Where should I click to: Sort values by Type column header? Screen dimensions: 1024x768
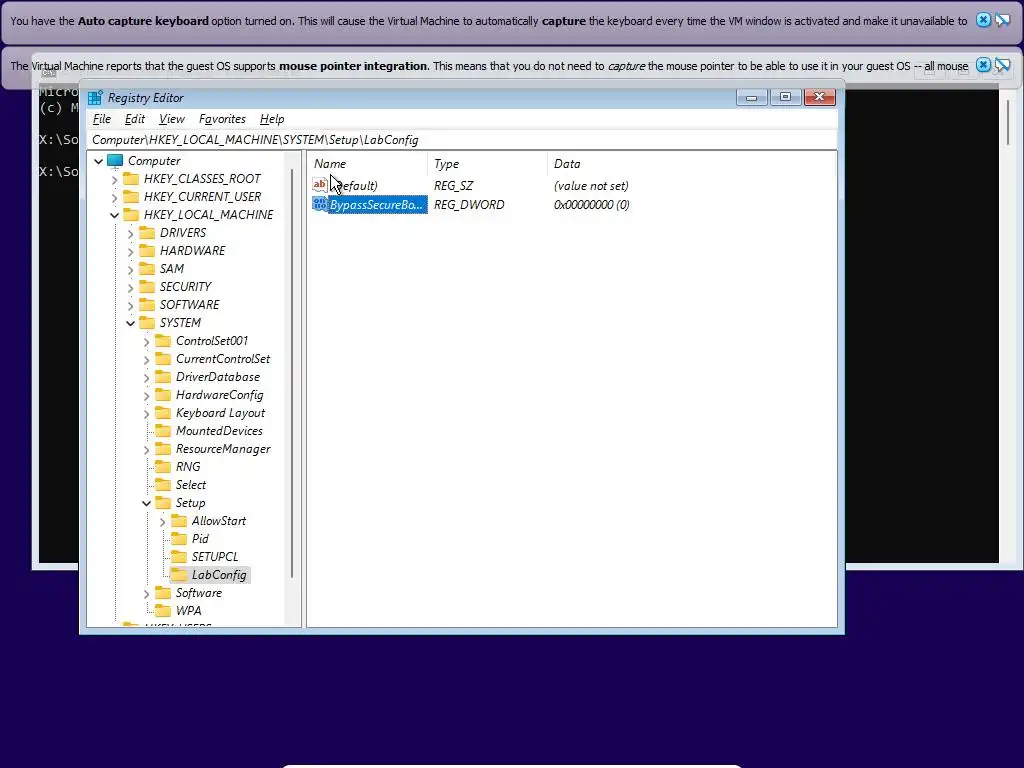click(487, 164)
